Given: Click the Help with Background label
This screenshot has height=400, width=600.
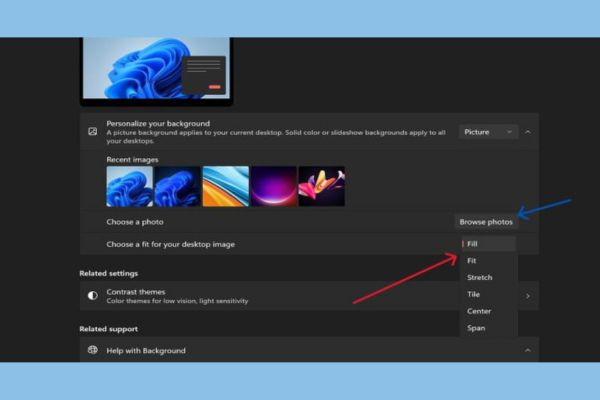Looking at the screenshot, I should click(x=146, y=351).
